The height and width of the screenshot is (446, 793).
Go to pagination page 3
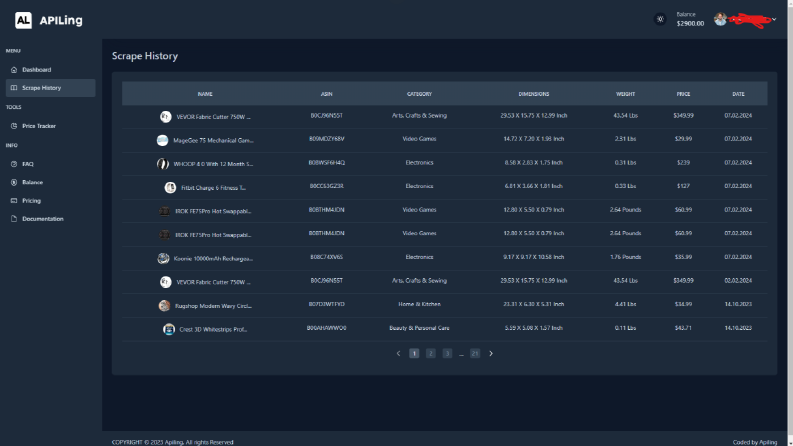447,353
